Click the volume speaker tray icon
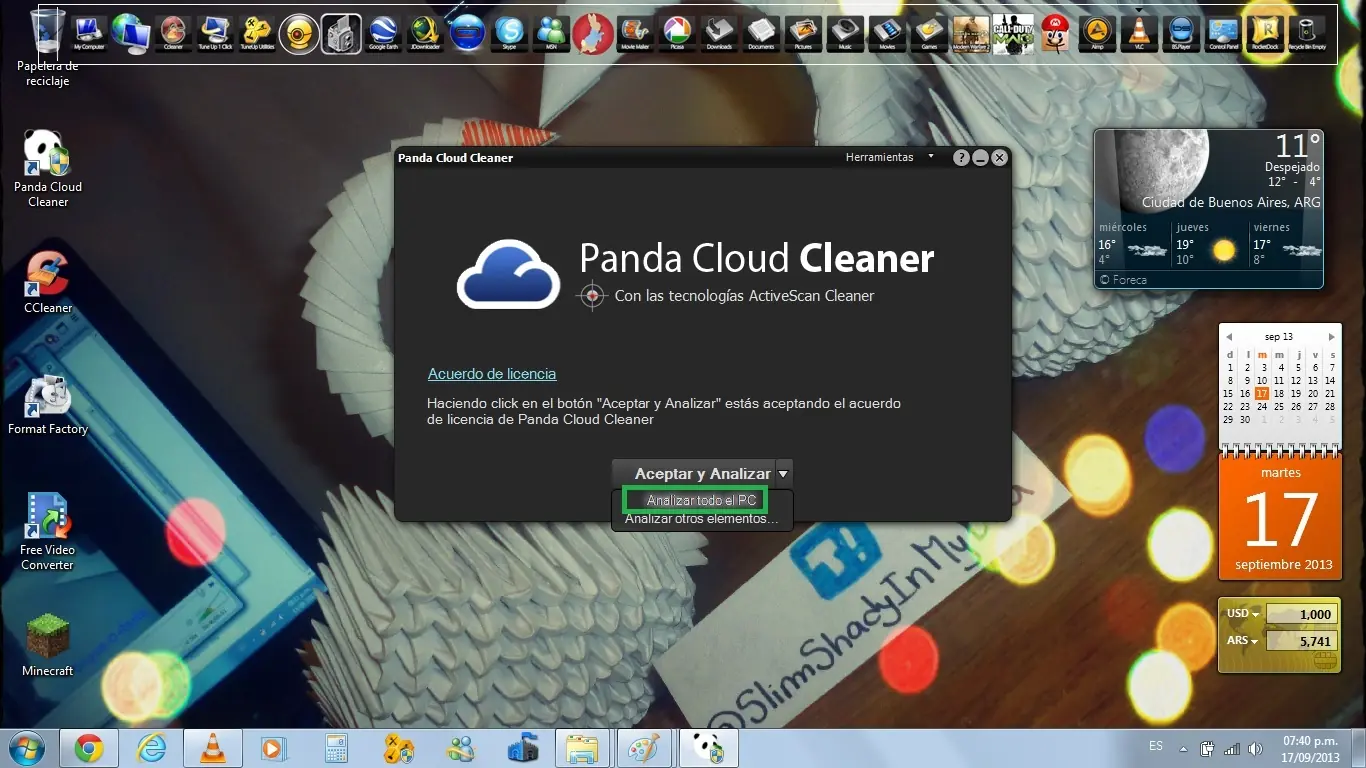The width and height of the screenshot is (1366, 768). [1255, 748]
